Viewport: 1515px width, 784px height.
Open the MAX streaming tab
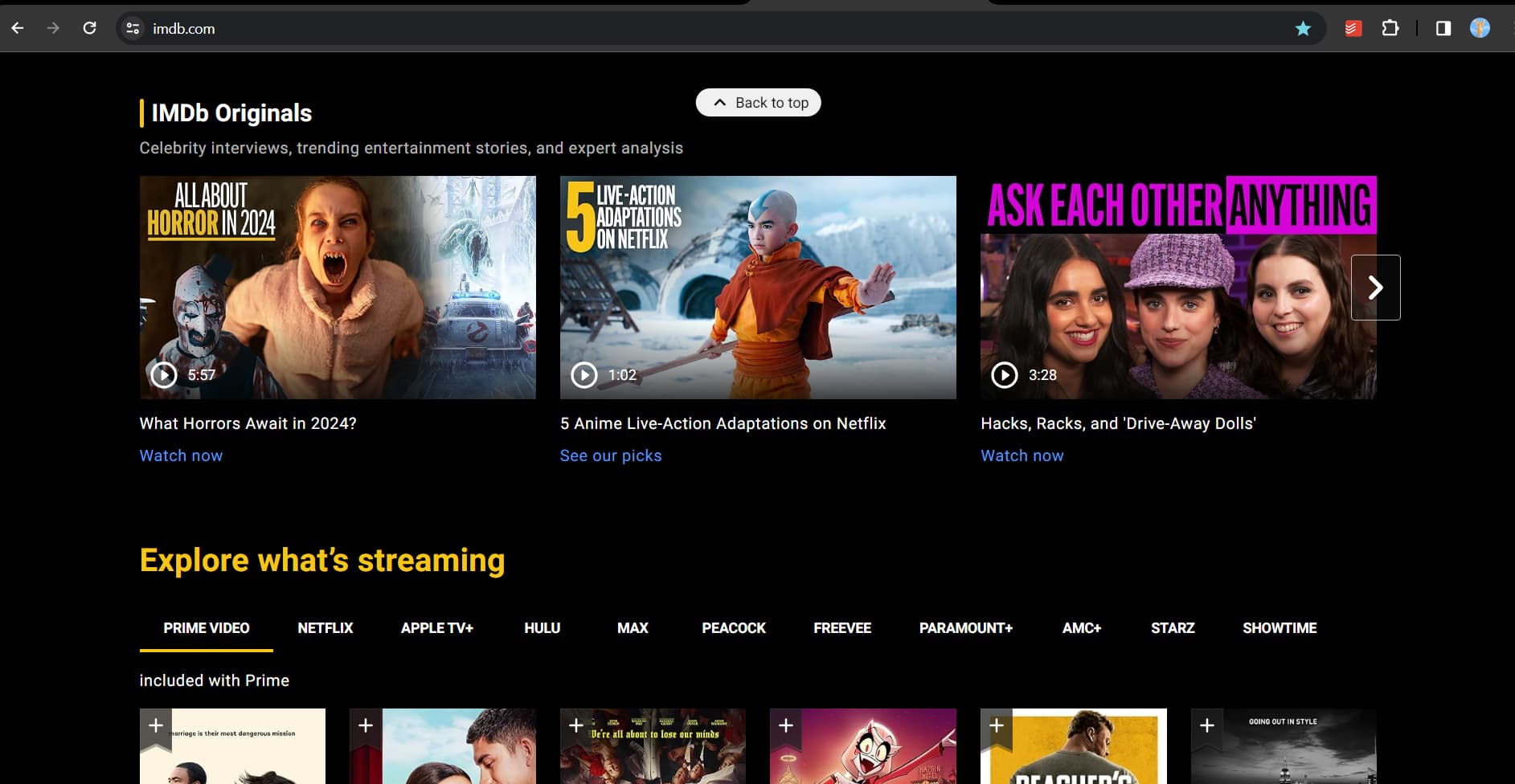633,628
